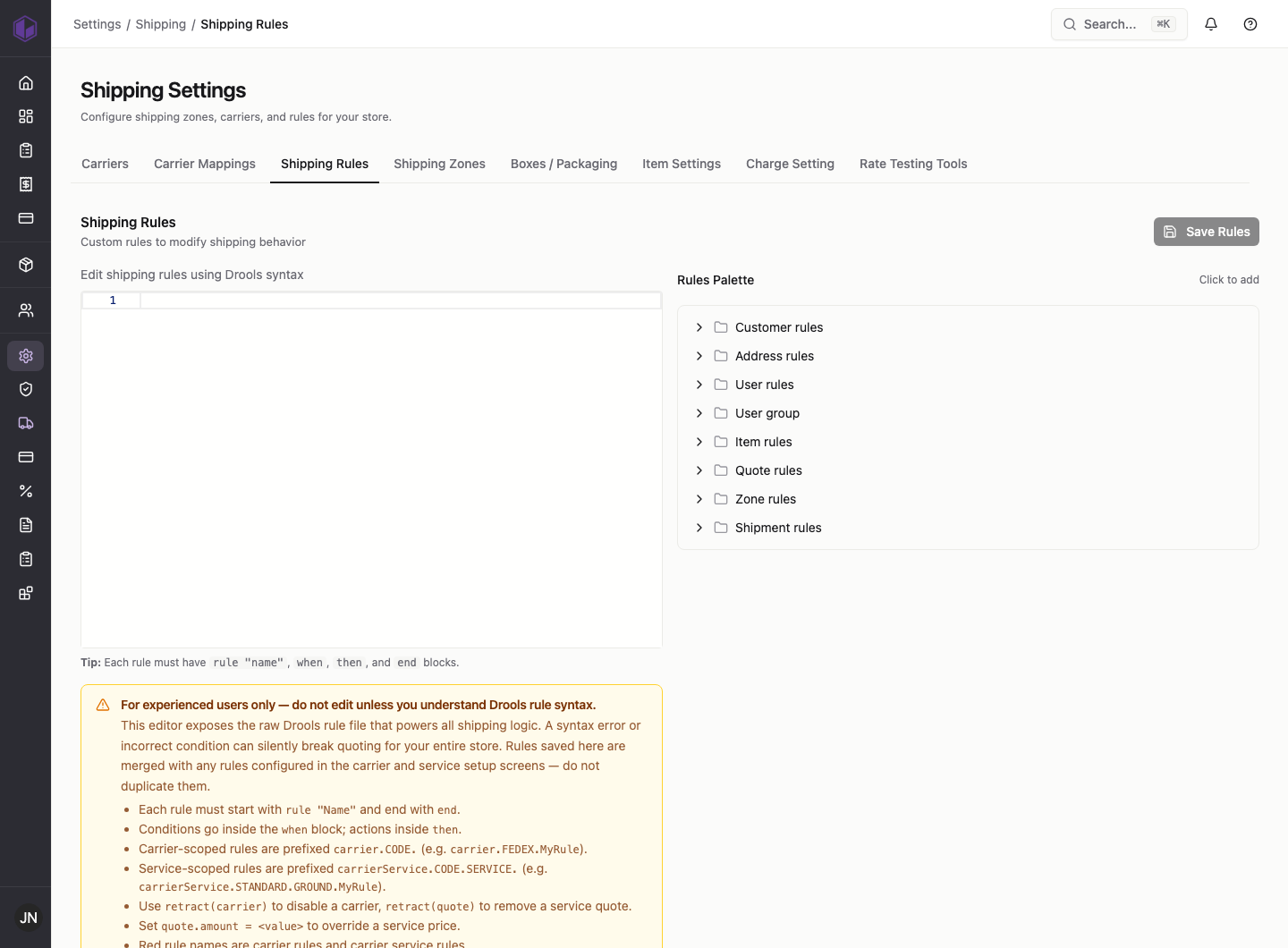Expand Quote rules with its chevron
Image resolution: width=1288 pixels, height=948 pixels.
pos(699,470)
